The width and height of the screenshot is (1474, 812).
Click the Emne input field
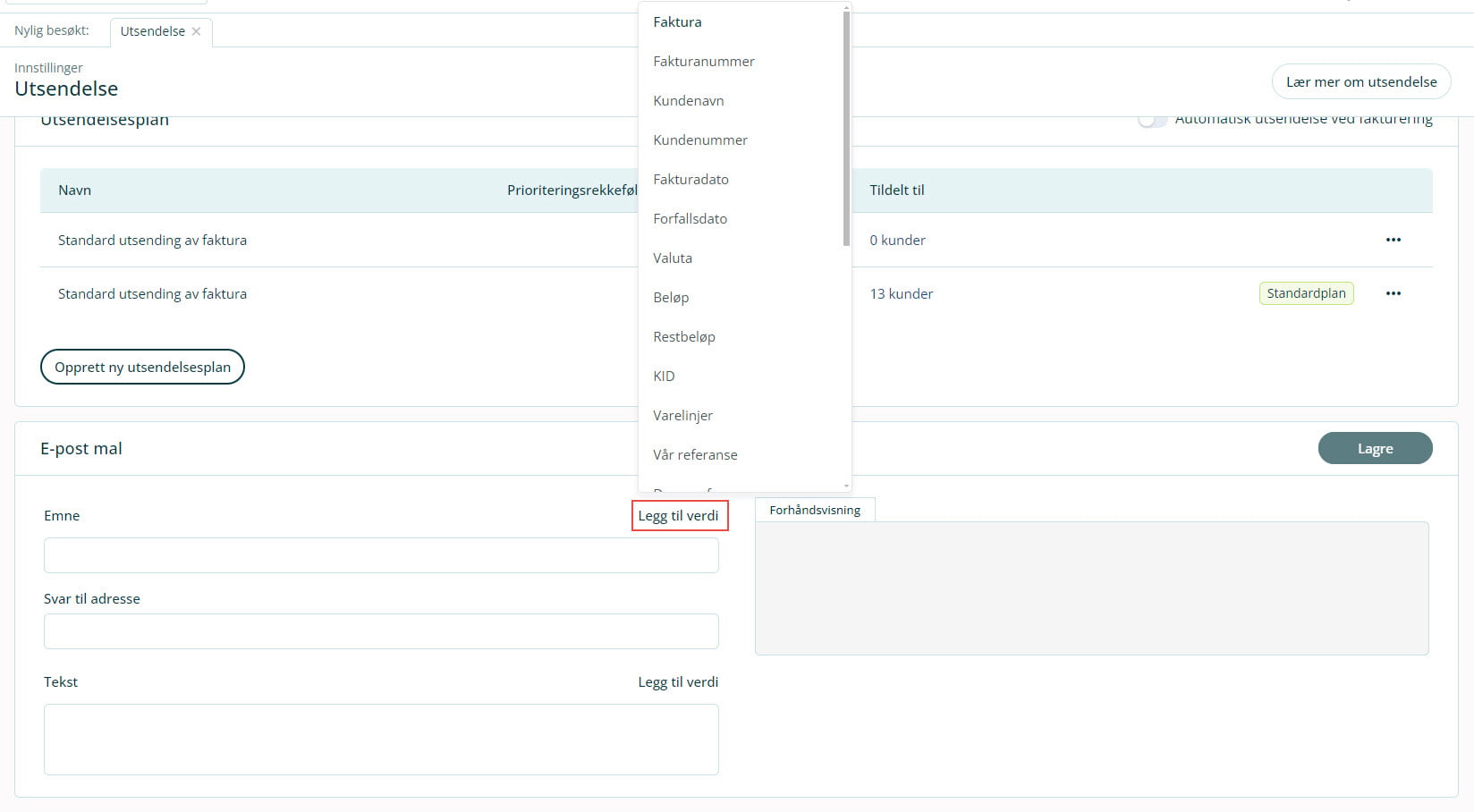tap(381, 555)
